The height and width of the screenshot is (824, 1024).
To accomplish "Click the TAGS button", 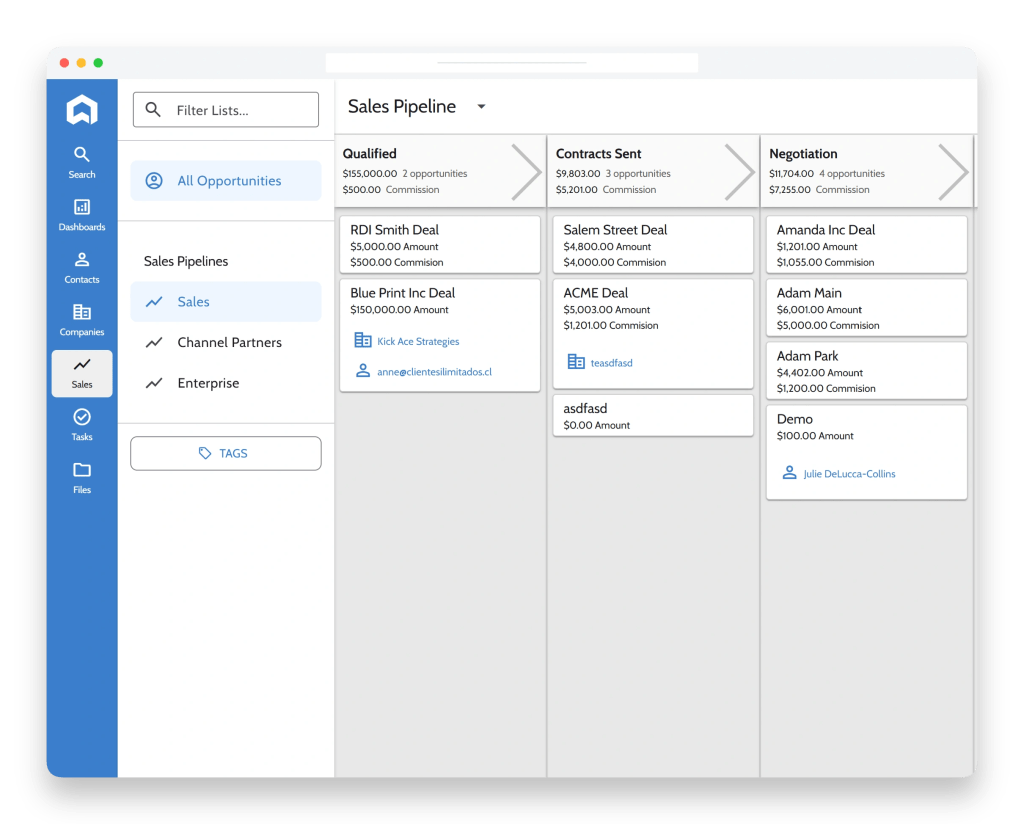I will [x=225, y=453].
